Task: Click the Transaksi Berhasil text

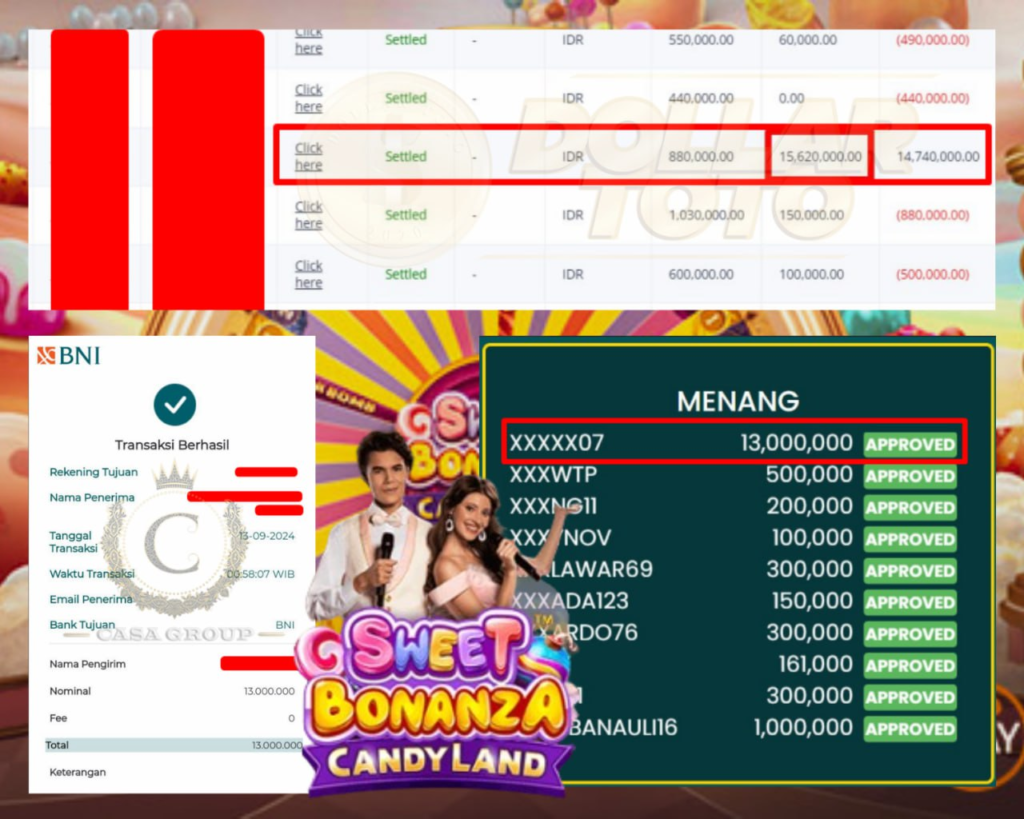Action: (172, 445)
